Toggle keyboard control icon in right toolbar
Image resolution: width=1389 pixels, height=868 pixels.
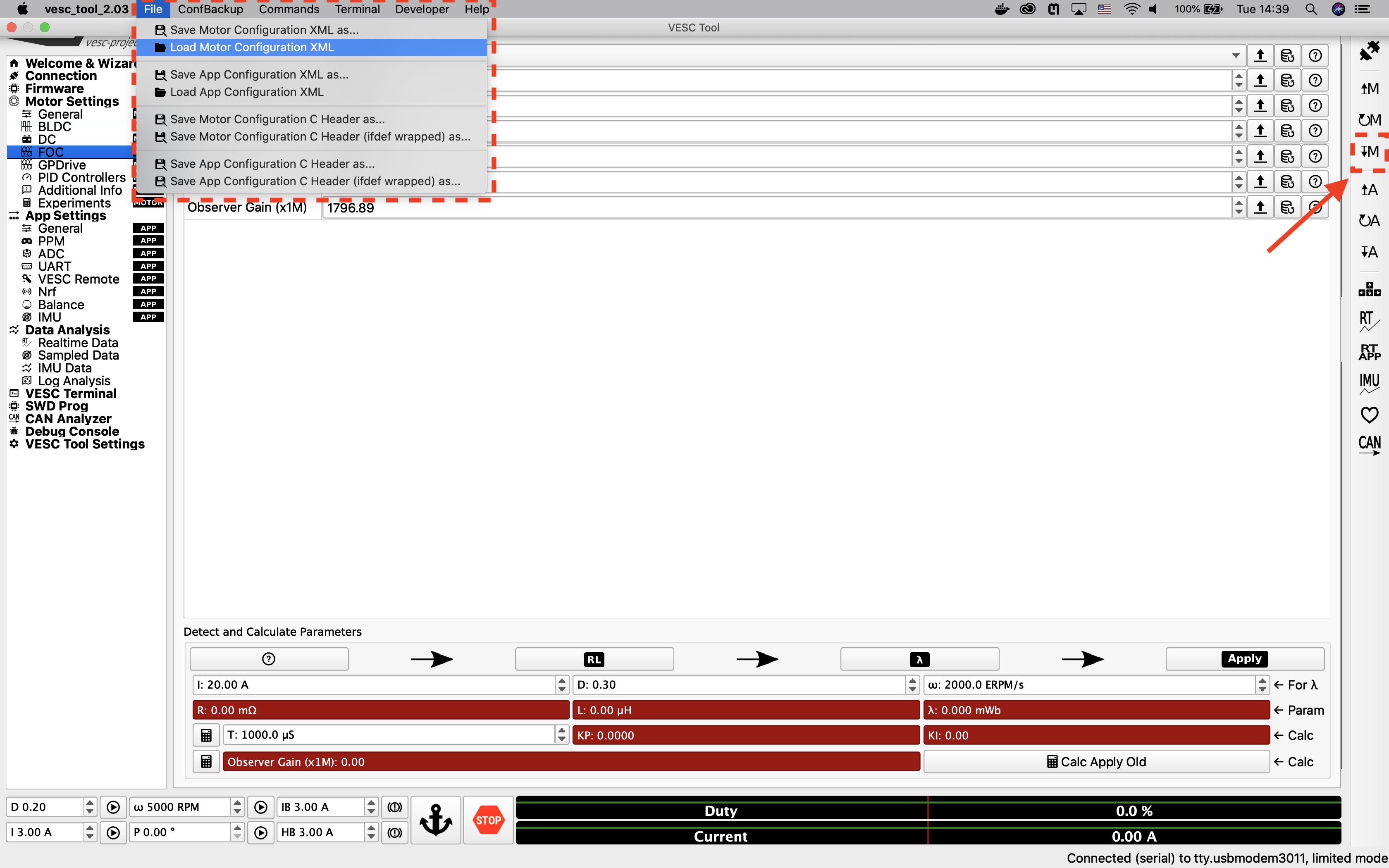(1370, 289)
